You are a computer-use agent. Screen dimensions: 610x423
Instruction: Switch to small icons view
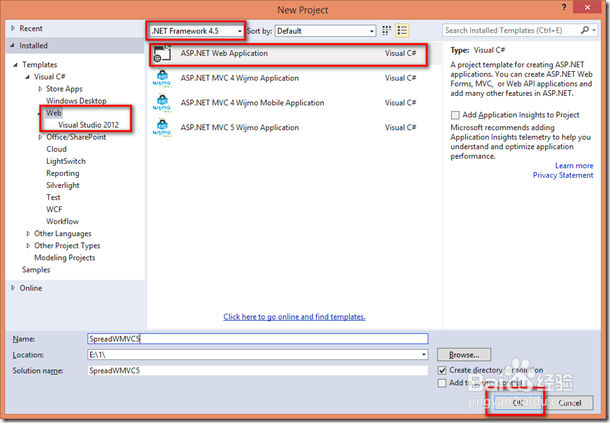point(386,30)
